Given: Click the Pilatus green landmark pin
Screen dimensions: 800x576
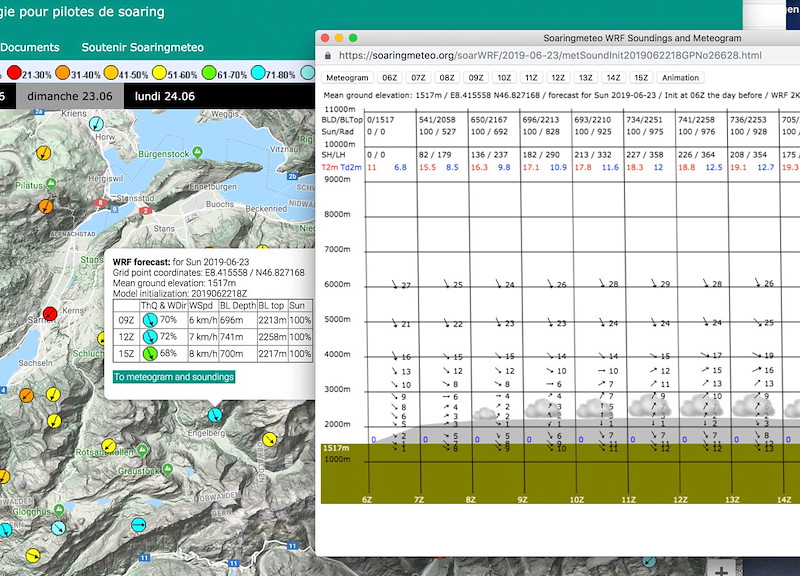Looking at the screenshot, I should pyautogui.click(x=51, y=183).
